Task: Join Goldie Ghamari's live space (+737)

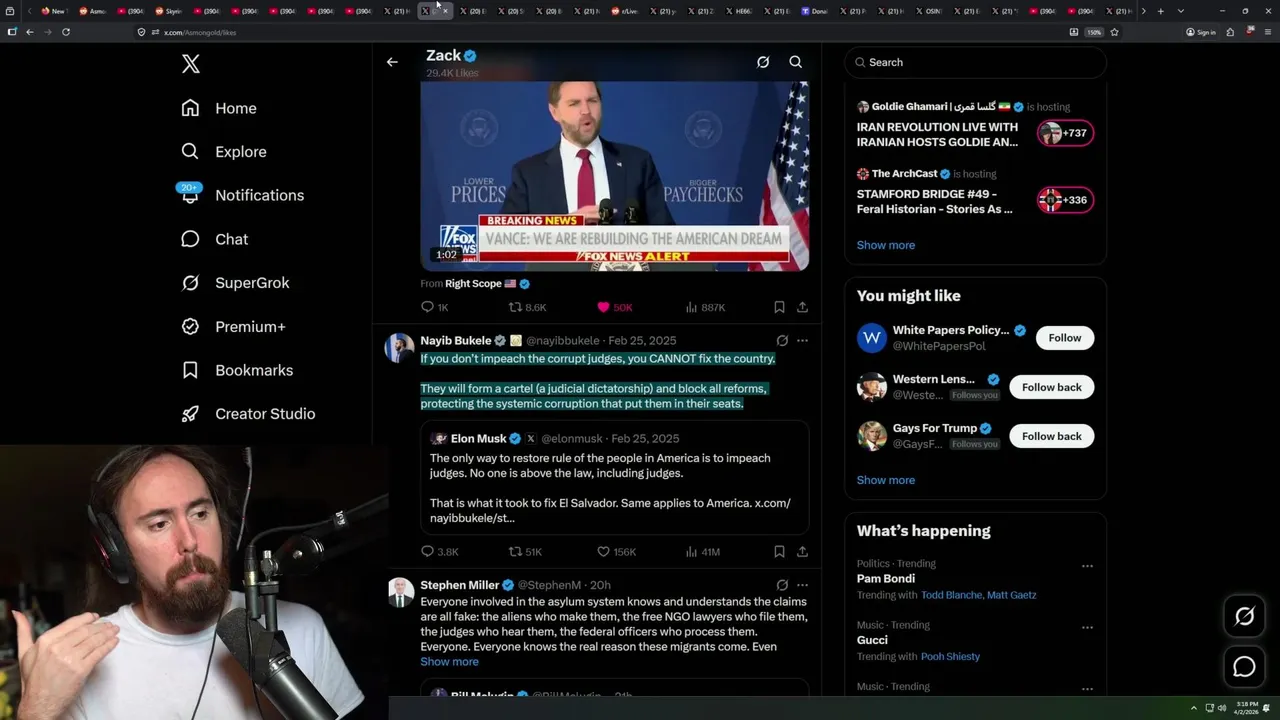Action: coord(1065,133)
